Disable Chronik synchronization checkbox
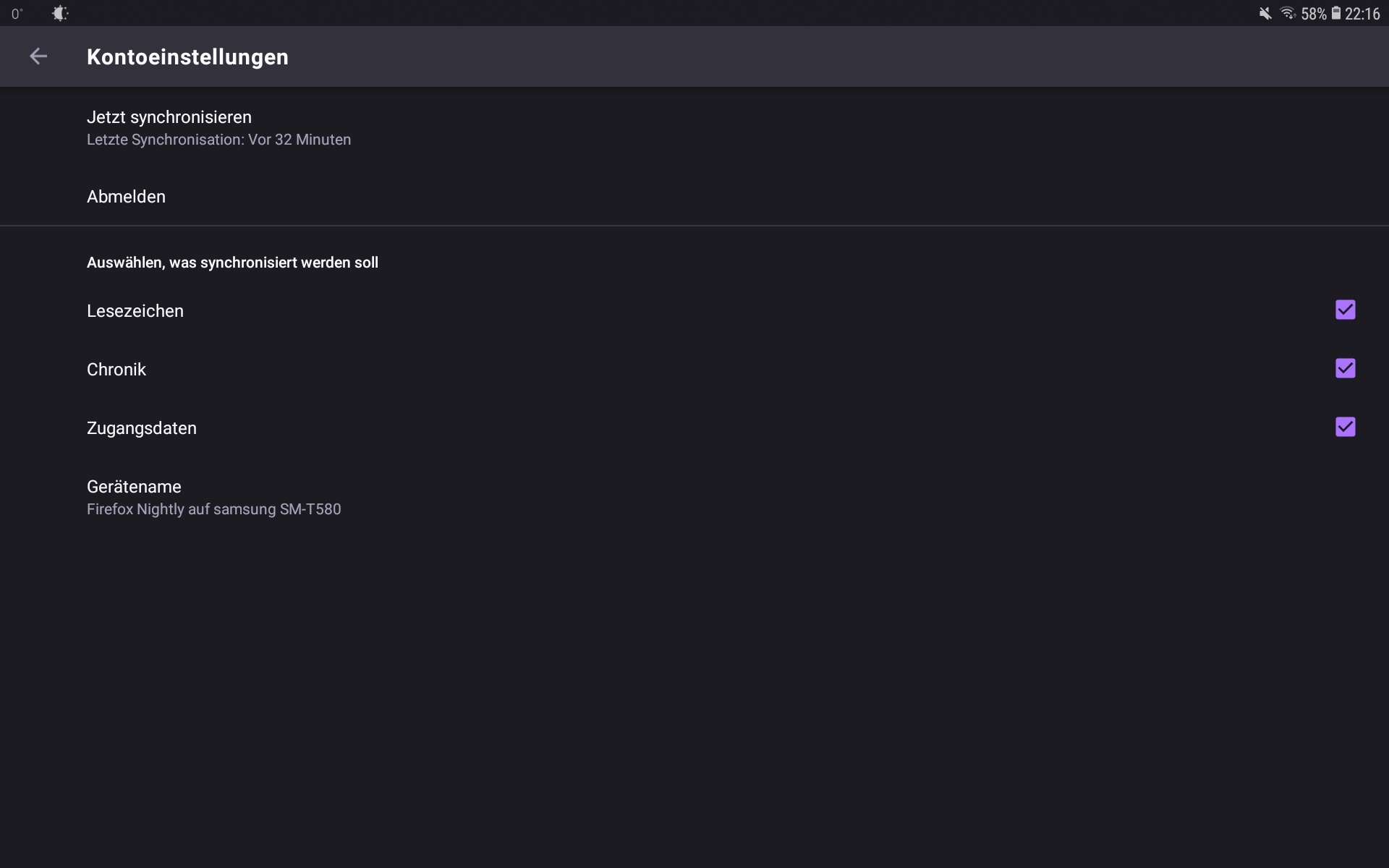This screenshot has width=1389, height=868. click(x=1345, y=369)
